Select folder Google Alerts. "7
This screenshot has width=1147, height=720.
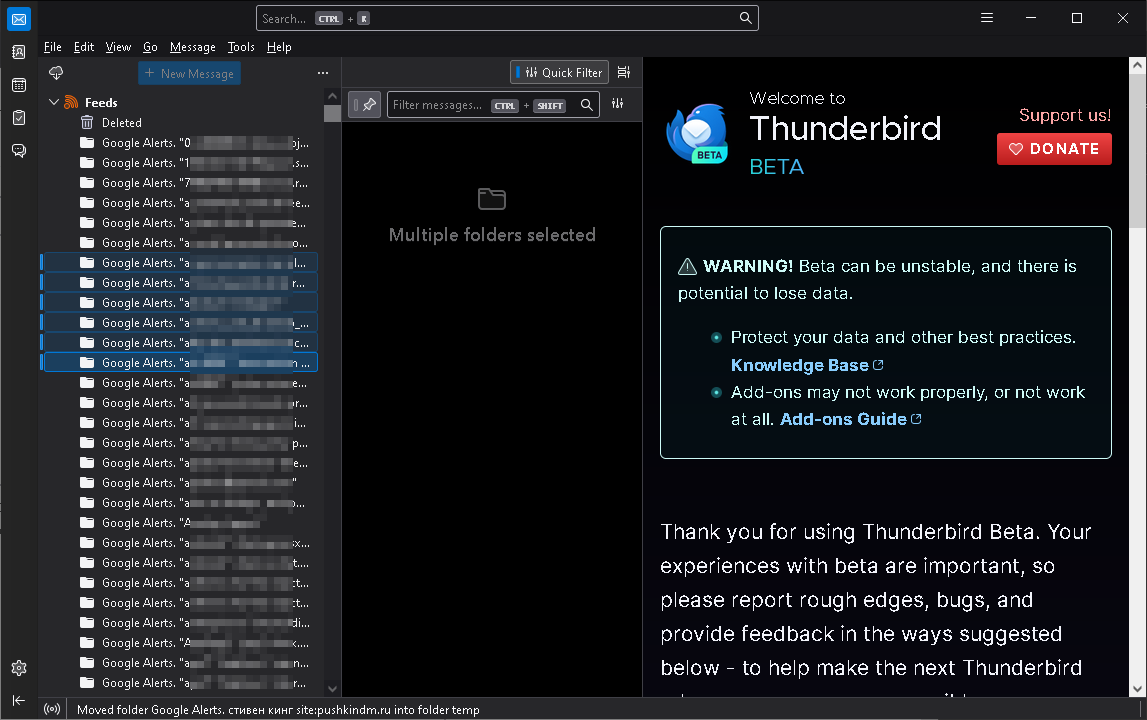(179, 183)
